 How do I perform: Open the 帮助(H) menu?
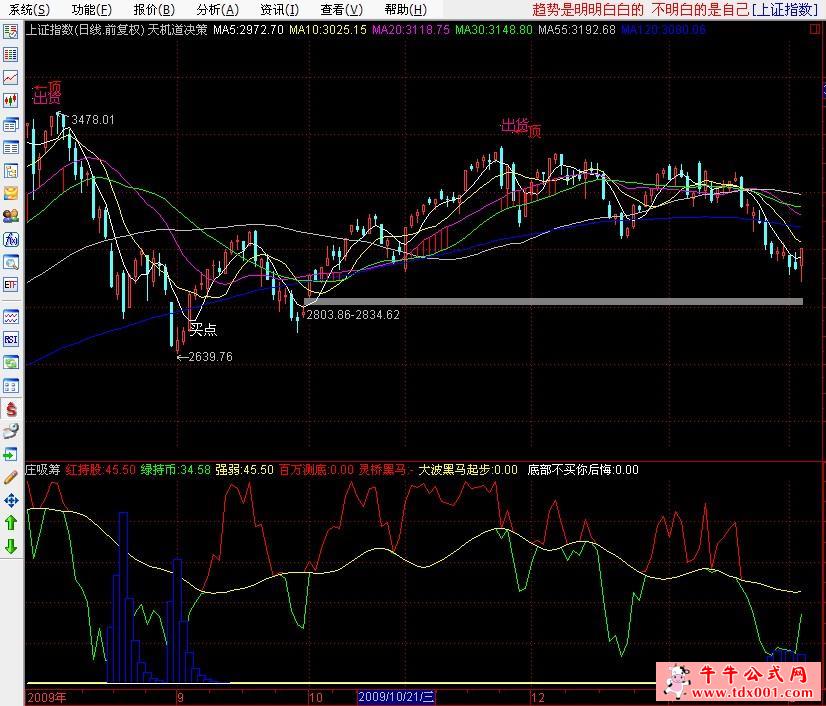coord(406,9)
